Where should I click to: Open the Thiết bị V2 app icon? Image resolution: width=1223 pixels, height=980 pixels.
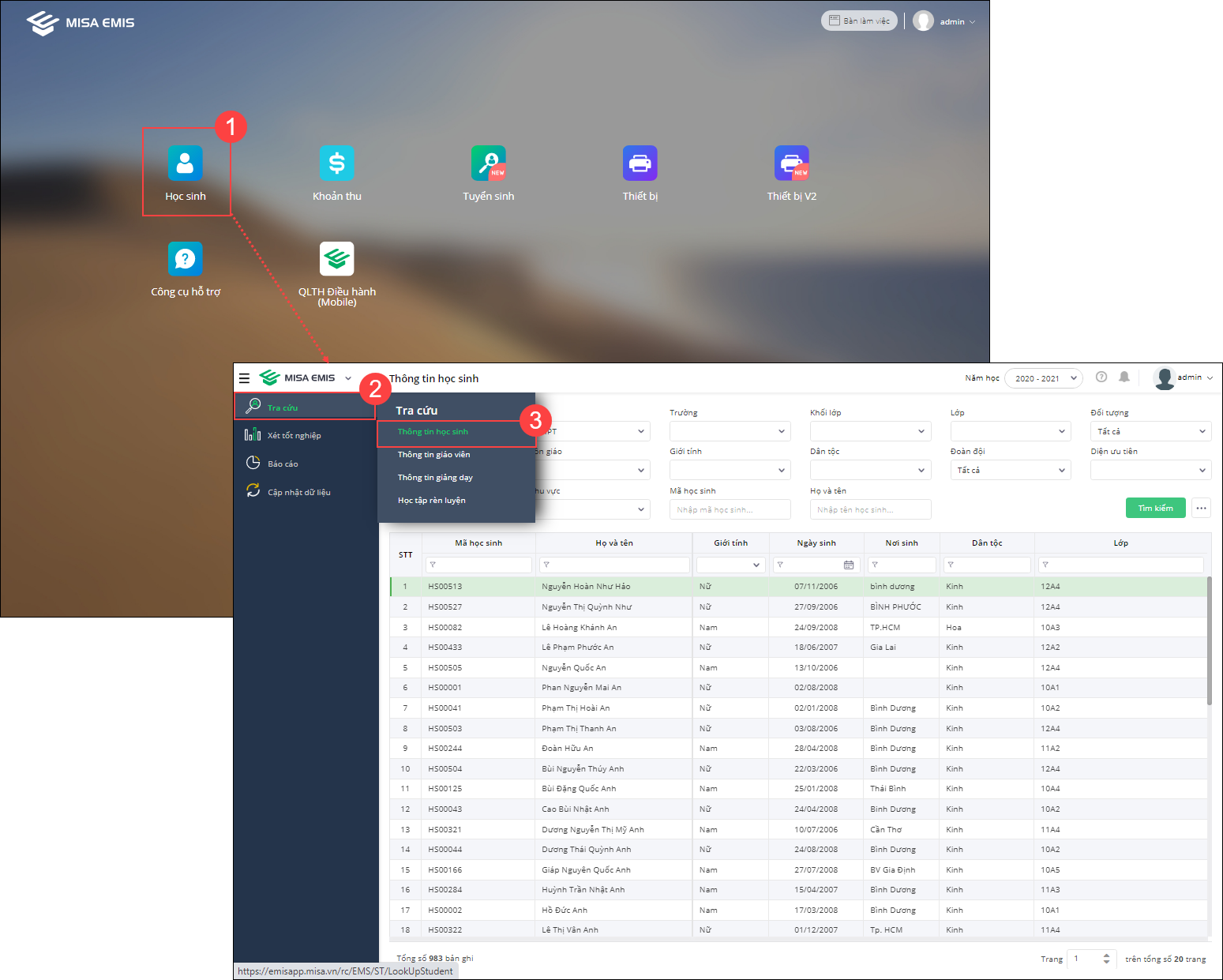pos(792,163)
